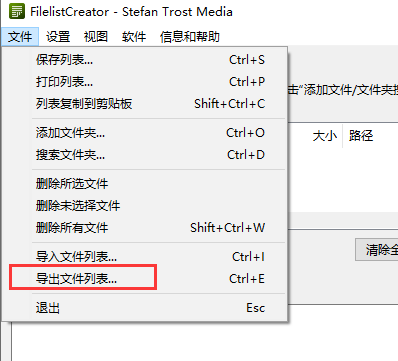The image size is (398, 361).
Task: Open the 文件 menu
Action: coord(20,36)
